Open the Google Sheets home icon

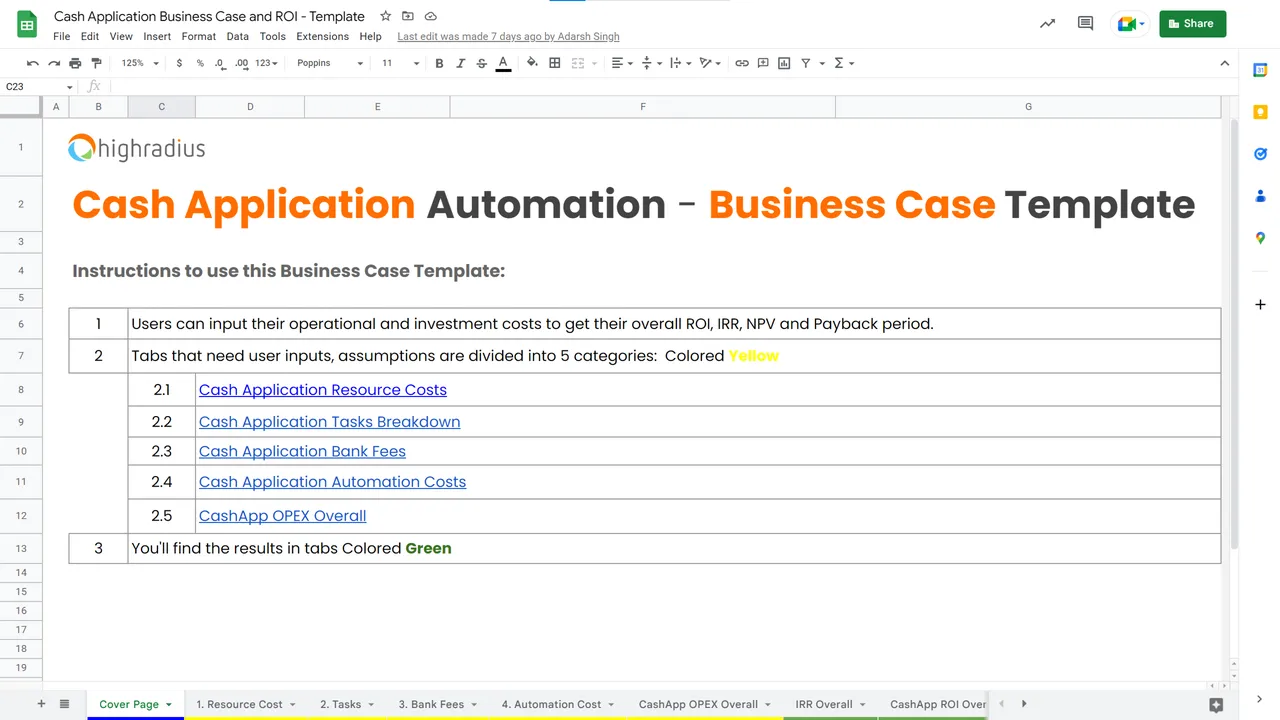(28, 25)
